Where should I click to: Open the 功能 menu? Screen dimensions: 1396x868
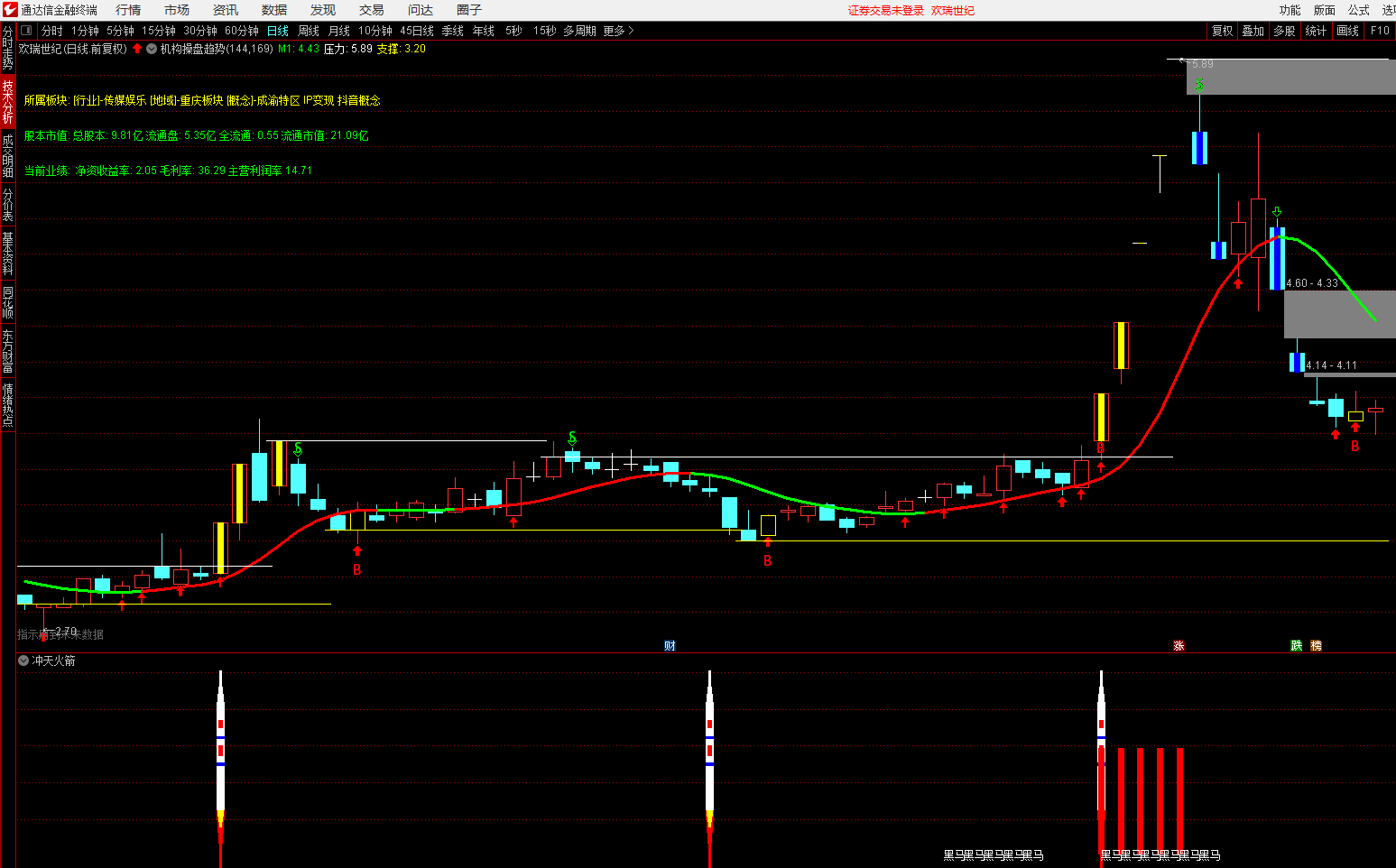(1290, 10)
